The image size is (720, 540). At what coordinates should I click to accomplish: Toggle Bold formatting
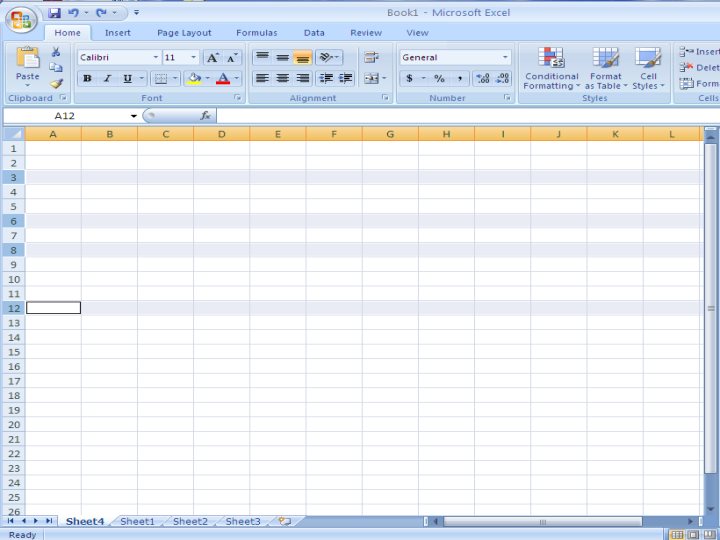click(x=87, y=79)
